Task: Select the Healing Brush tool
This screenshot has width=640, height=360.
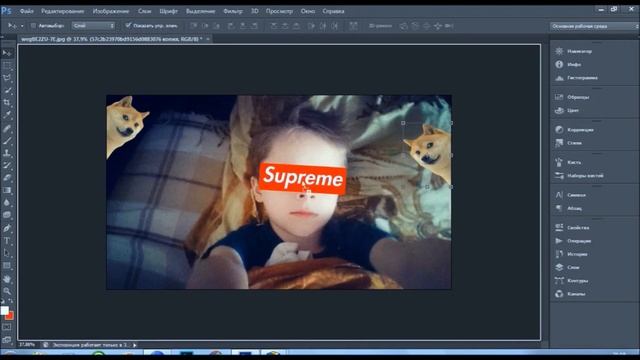Action: (x=7, y=129)
